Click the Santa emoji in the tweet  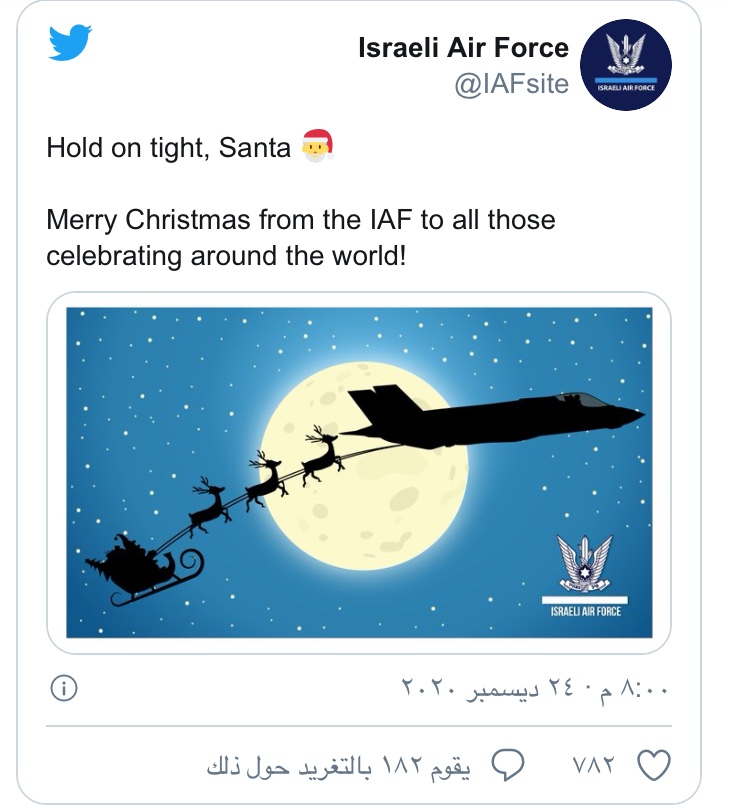click(x=316, y=148)
